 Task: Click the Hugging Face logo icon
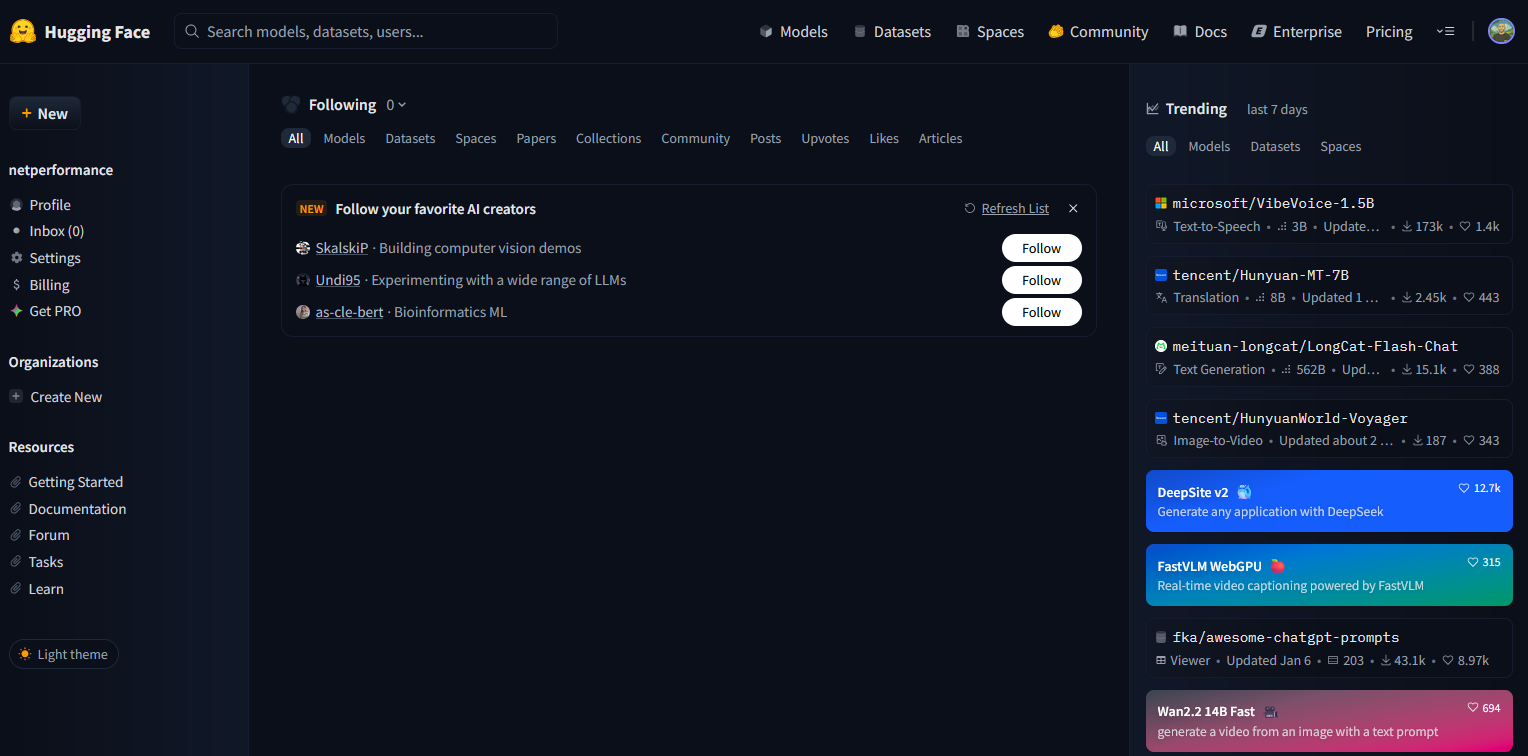(x=23, y=32)
